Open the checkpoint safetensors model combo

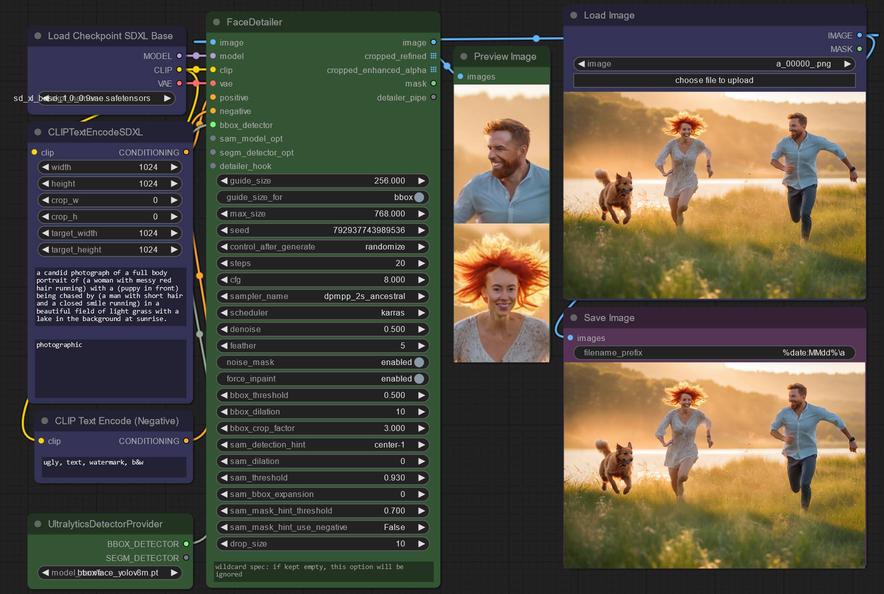[107, 98]
